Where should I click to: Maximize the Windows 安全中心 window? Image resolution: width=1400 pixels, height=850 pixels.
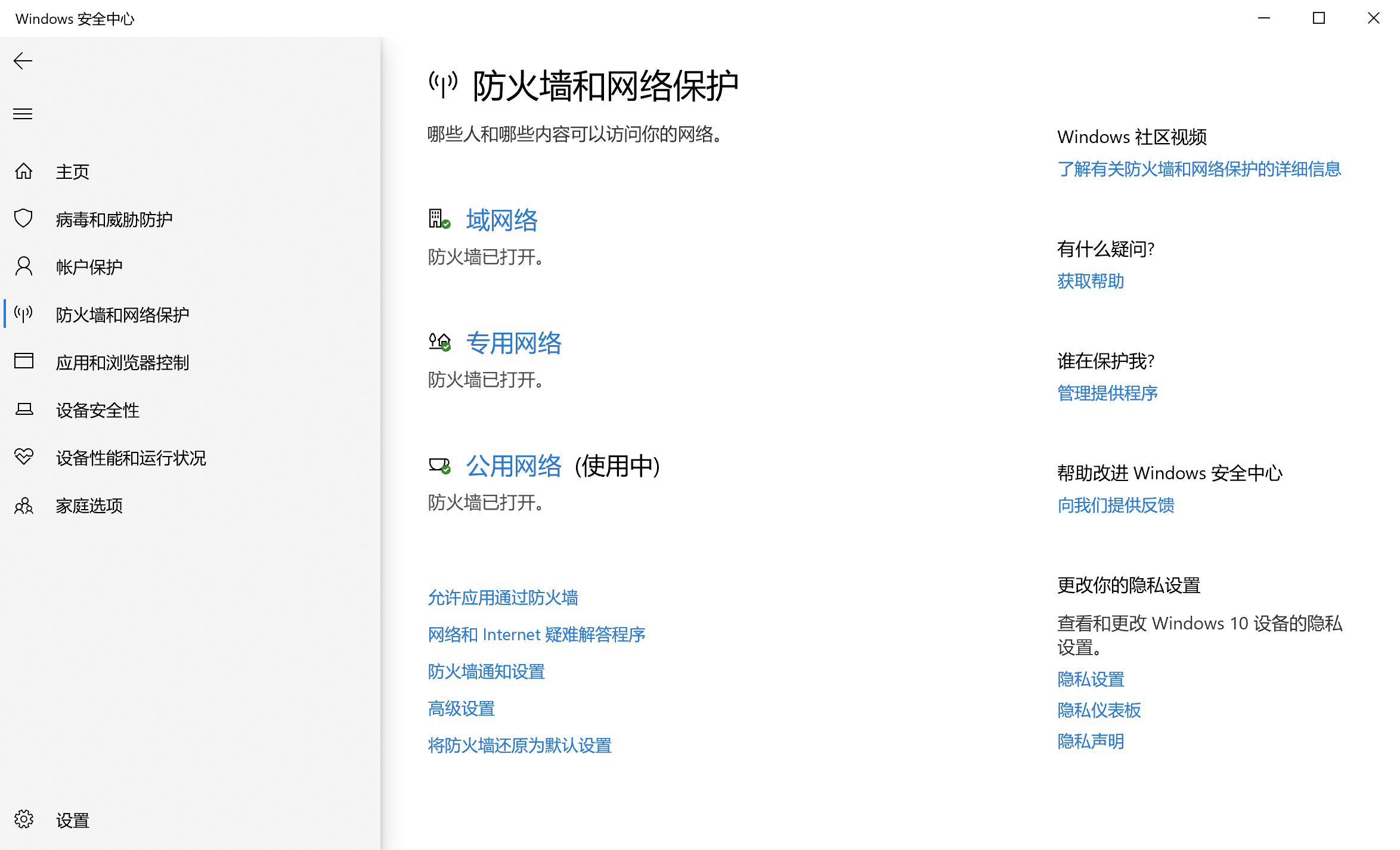(1319, 18)
